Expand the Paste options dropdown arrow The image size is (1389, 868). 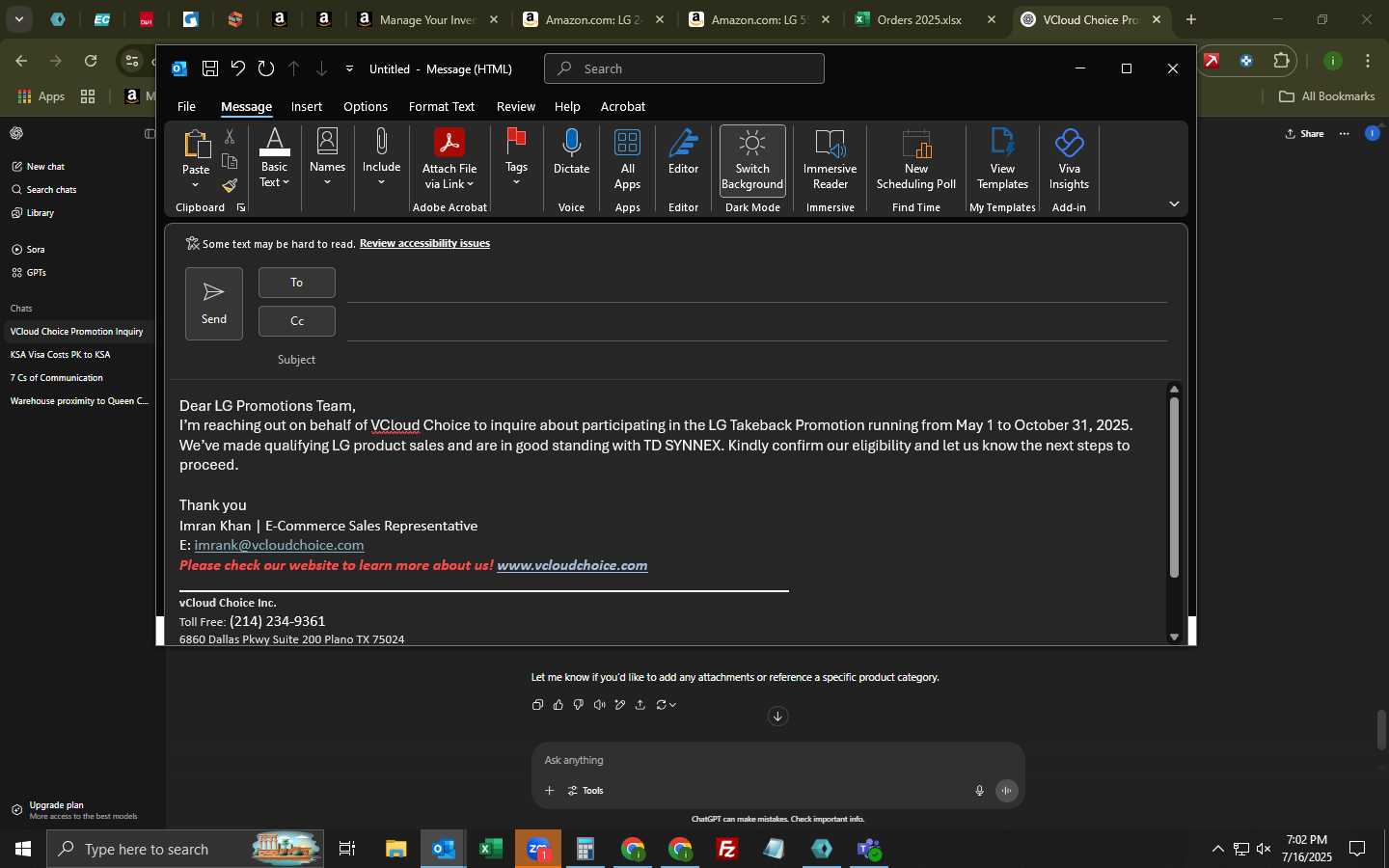(196, 184)
